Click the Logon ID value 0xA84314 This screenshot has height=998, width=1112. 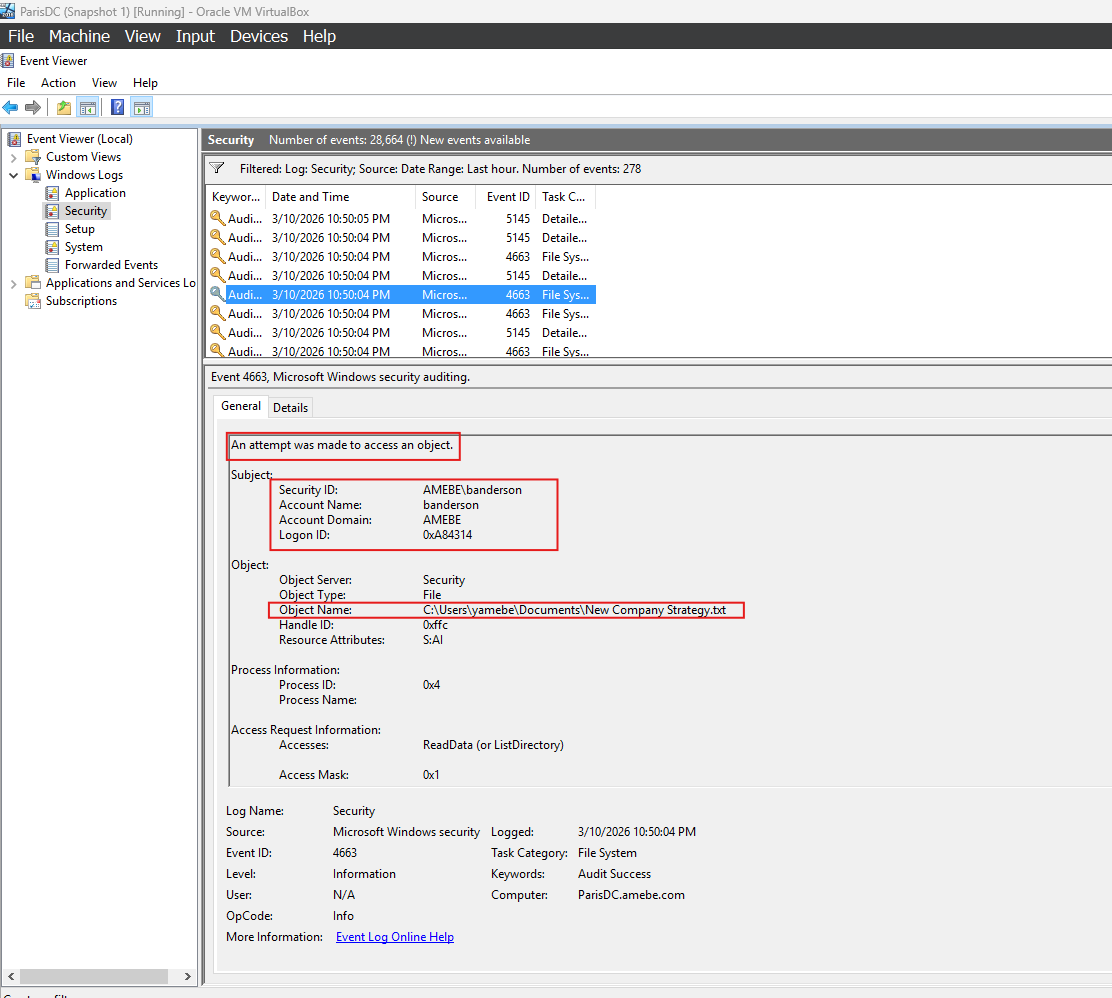[447, 535]
